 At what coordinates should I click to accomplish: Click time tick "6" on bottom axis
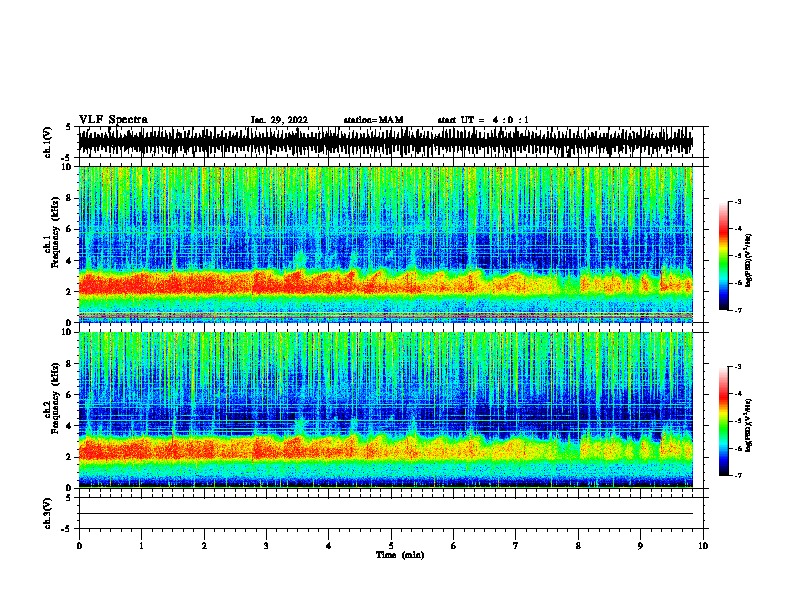(454, 546)
